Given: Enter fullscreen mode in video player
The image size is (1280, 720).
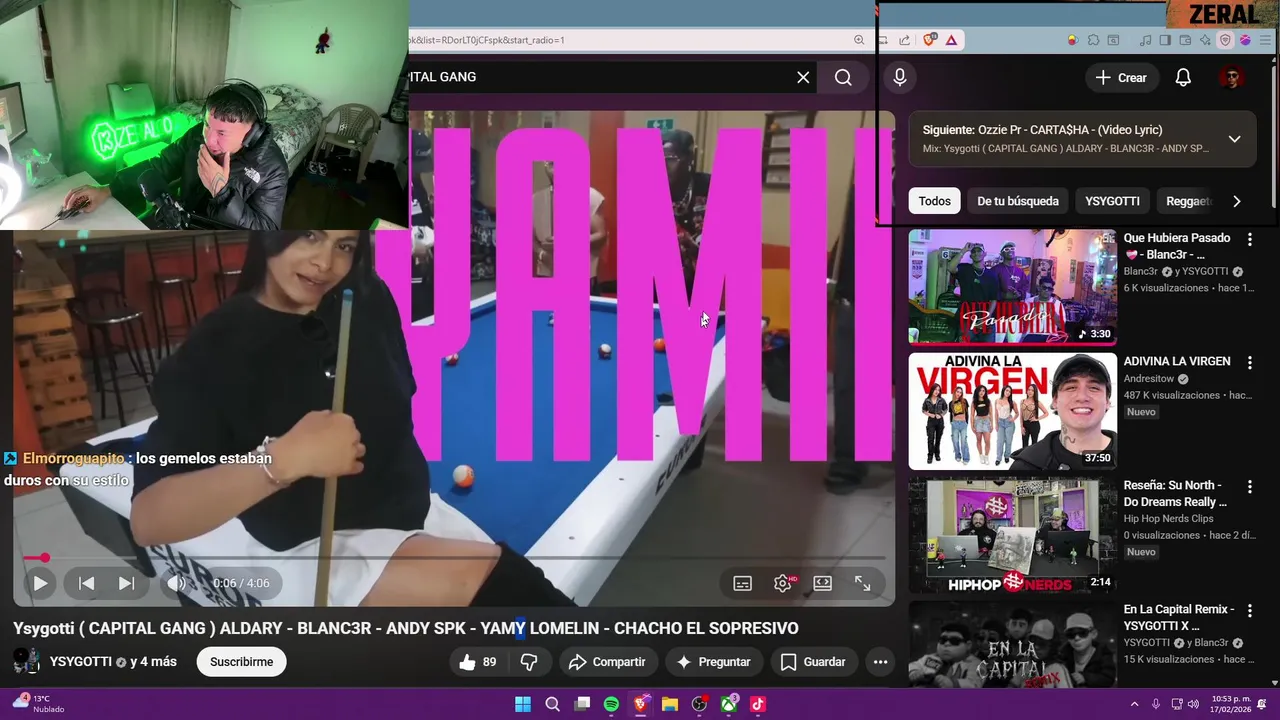Looking at the screenshot, I should (862, 583).
